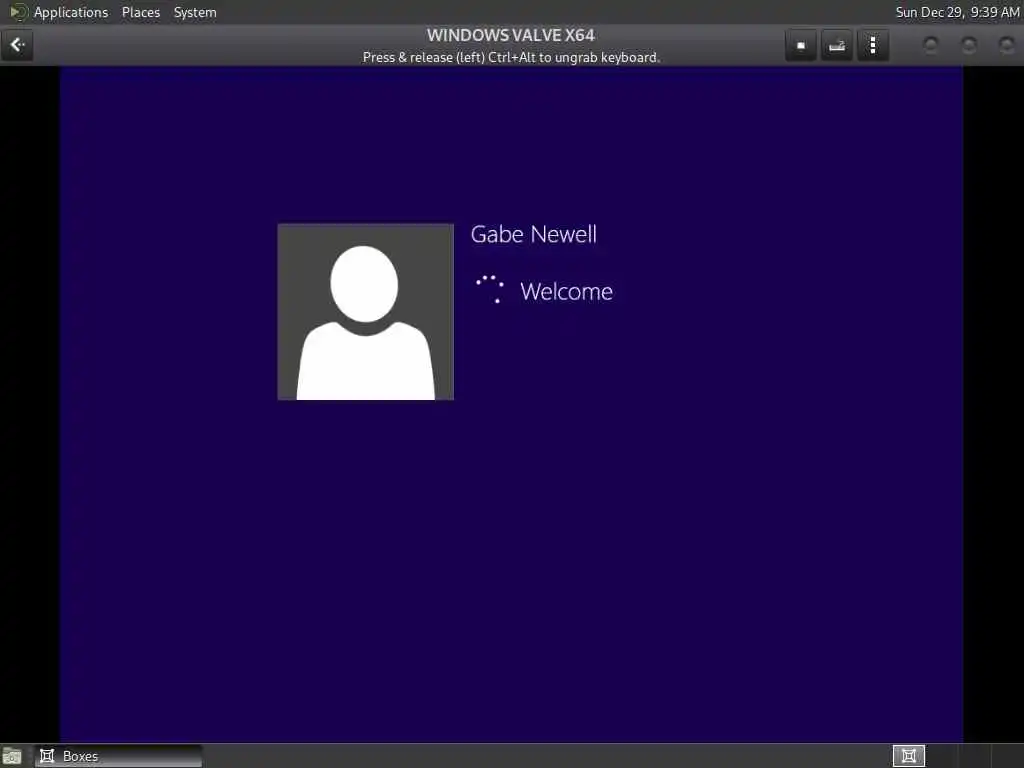Image resolution: width=1024 pixels, height=768 pixels.
Task: Click the workspace switcher icon in bottom panel
Action: point(908,756)
